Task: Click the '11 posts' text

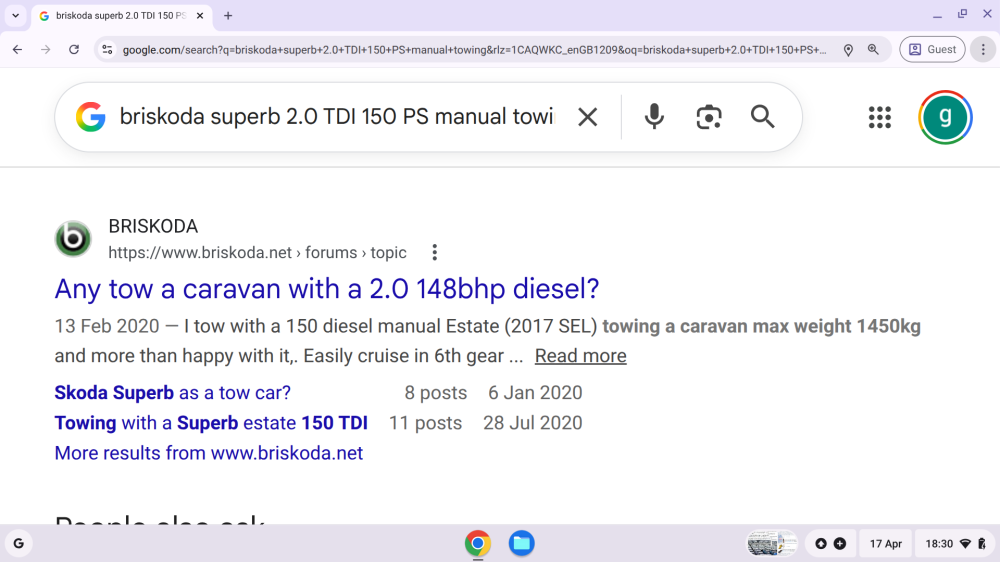Action: pos(425,423)
